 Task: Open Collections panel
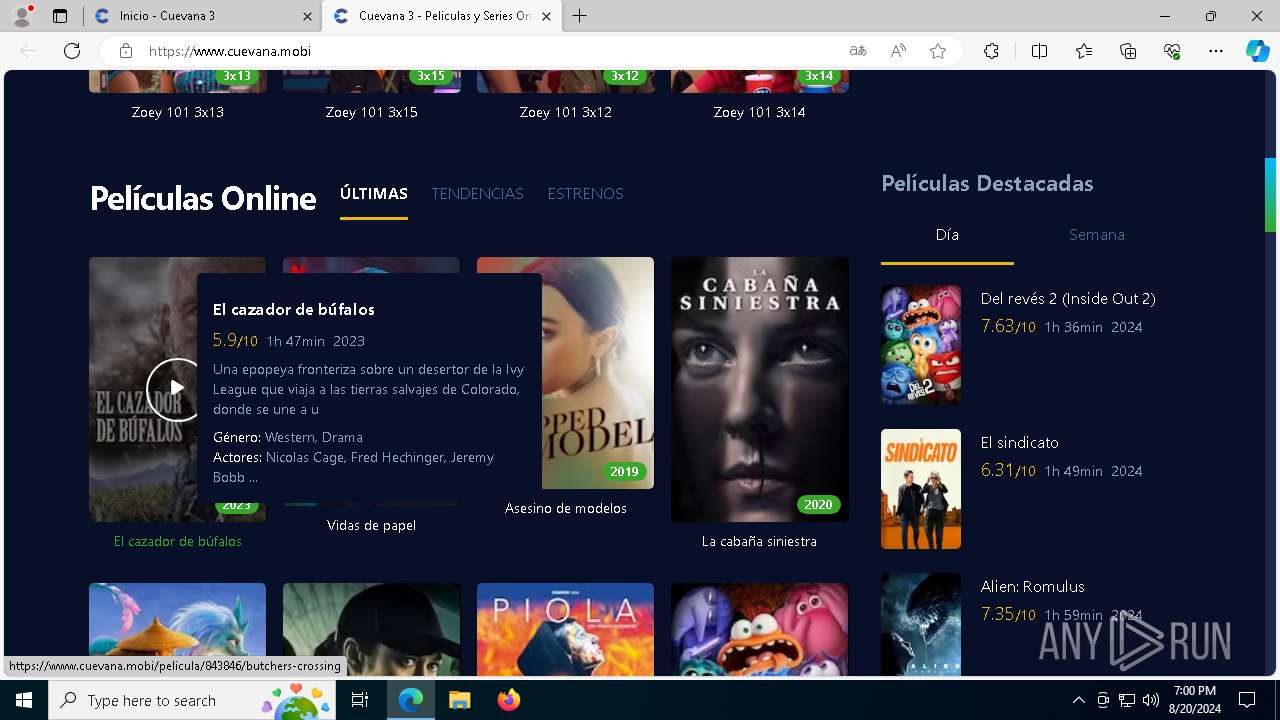[x=1128, y=51]
